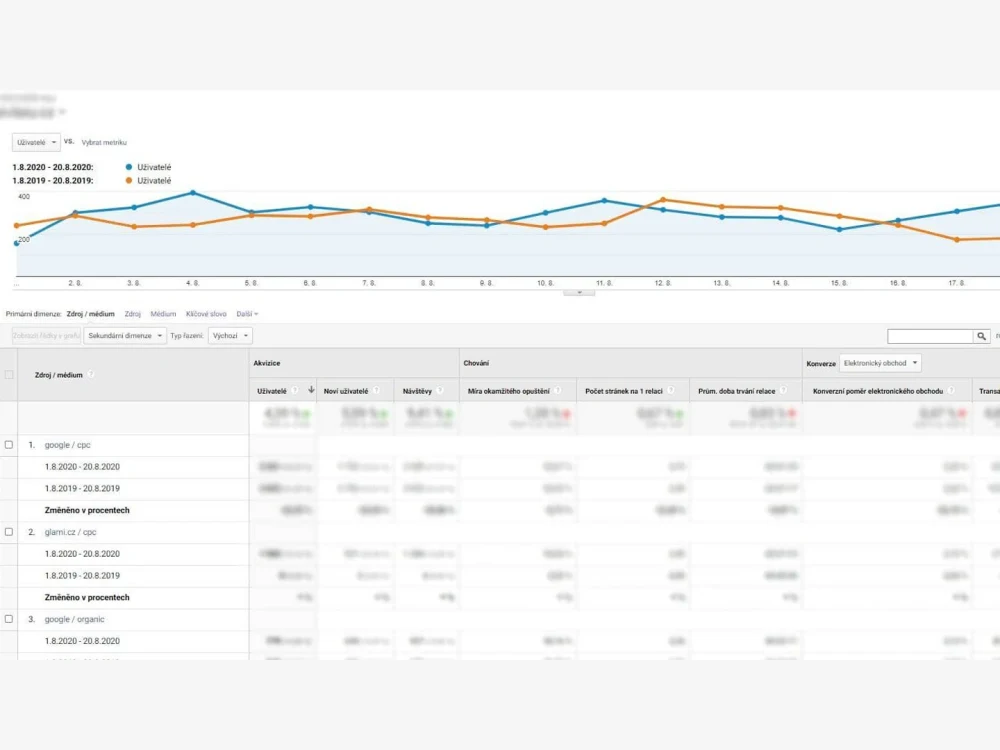This screenshot has width=1000, height=750.
Task: Open the Sekundární dimenze dropdown
Action: pyautogui.click(x=125, y=335)
